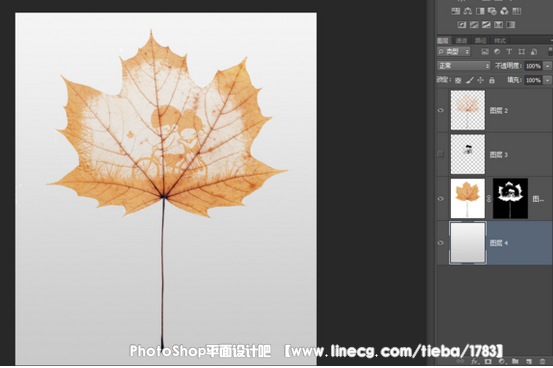
Task: Open the 正常 blend mode dropdown
Action: (x=464, y=66)
